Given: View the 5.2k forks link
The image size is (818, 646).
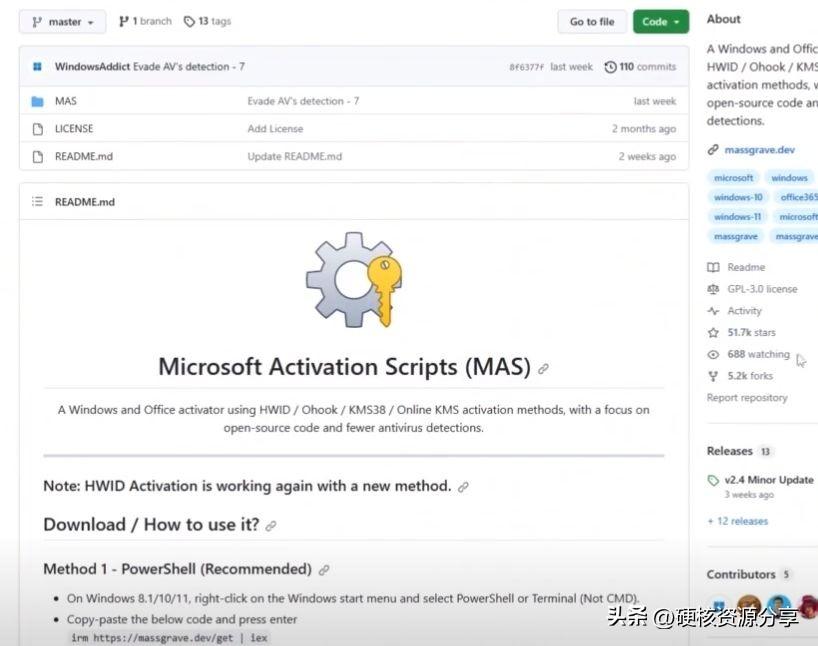Looking at the screenshot, I should coord(750,376).
